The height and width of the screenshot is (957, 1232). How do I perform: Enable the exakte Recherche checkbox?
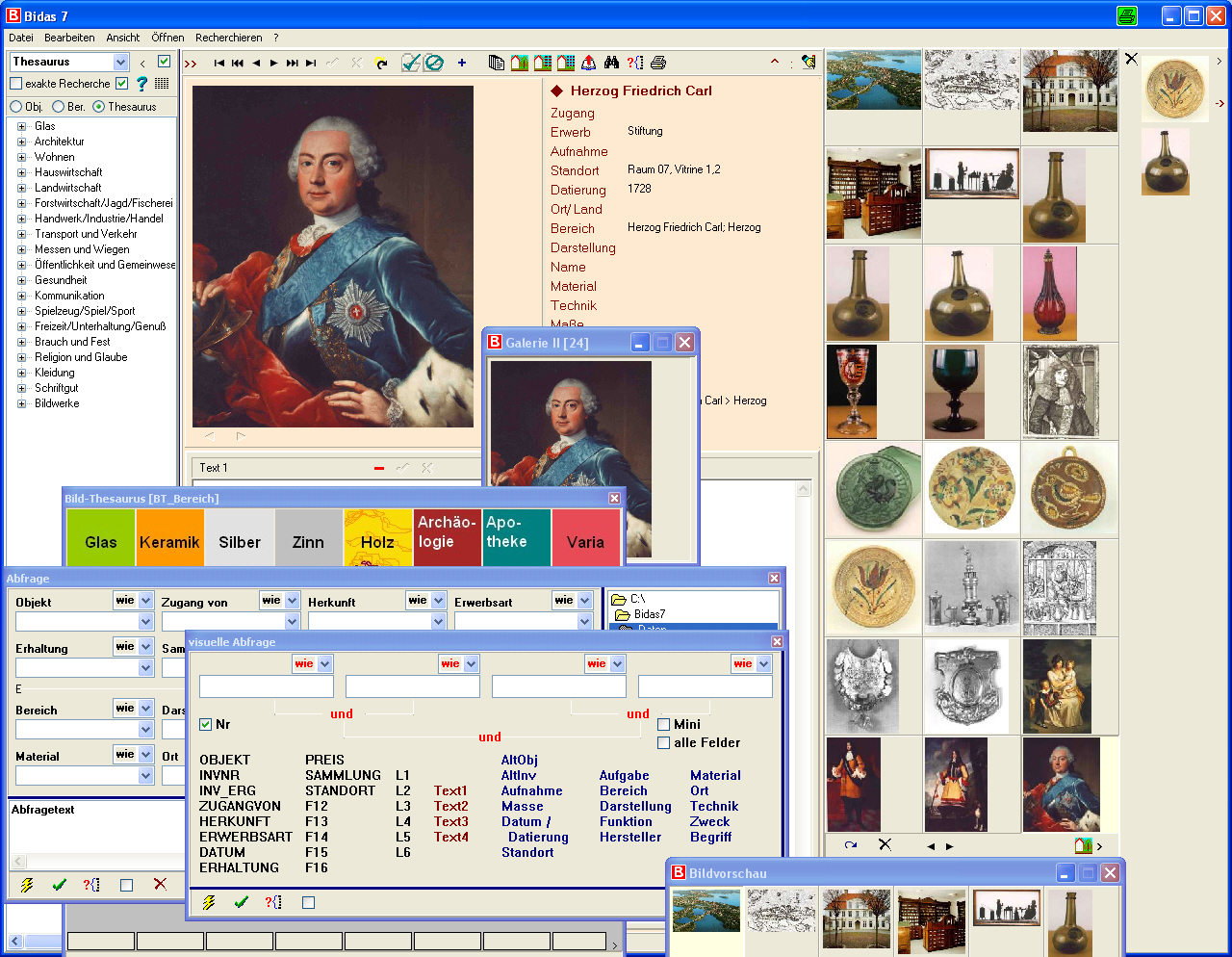point(15,84)
